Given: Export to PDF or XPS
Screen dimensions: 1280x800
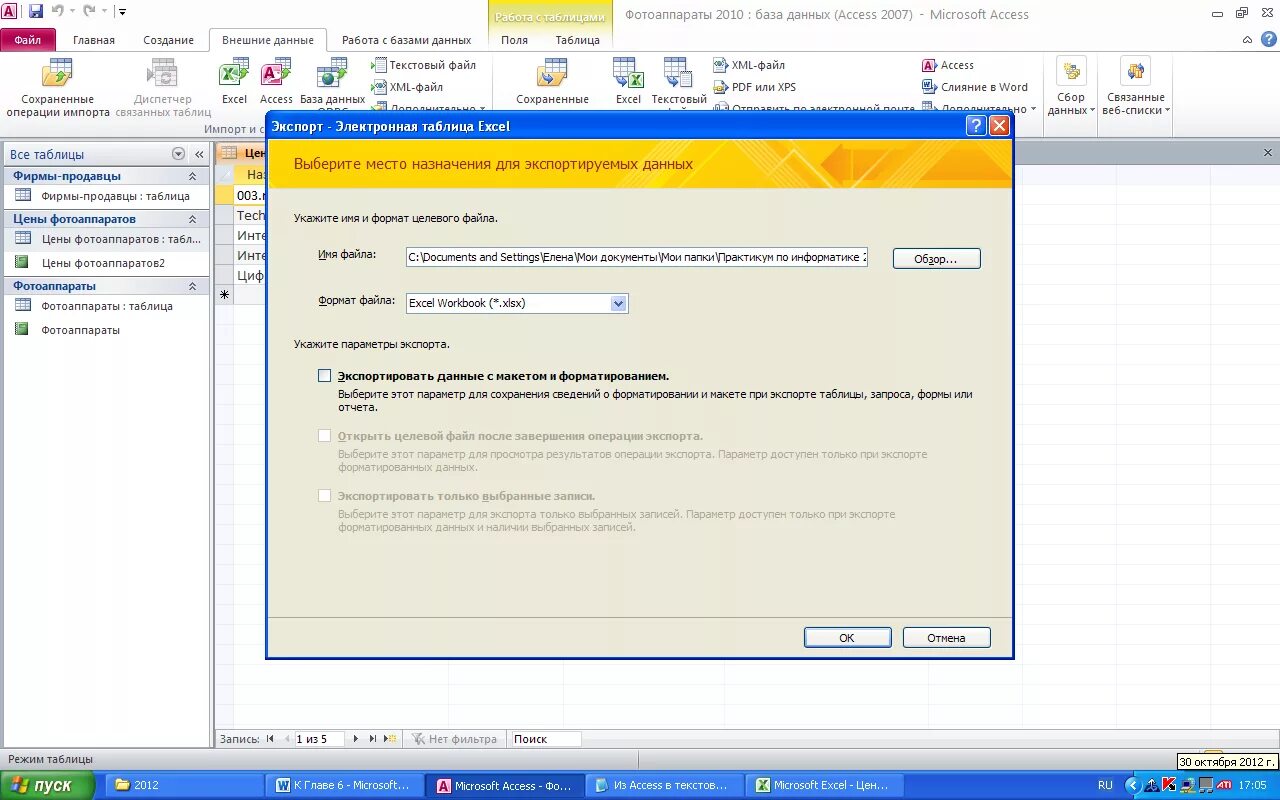Looking at the screenshot, I should tap(755, 87).
